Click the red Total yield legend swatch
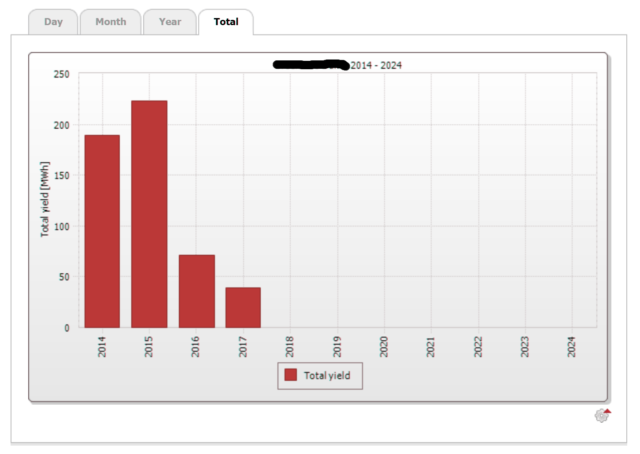This screenshot has width=640, height=454. pos(291,375)
